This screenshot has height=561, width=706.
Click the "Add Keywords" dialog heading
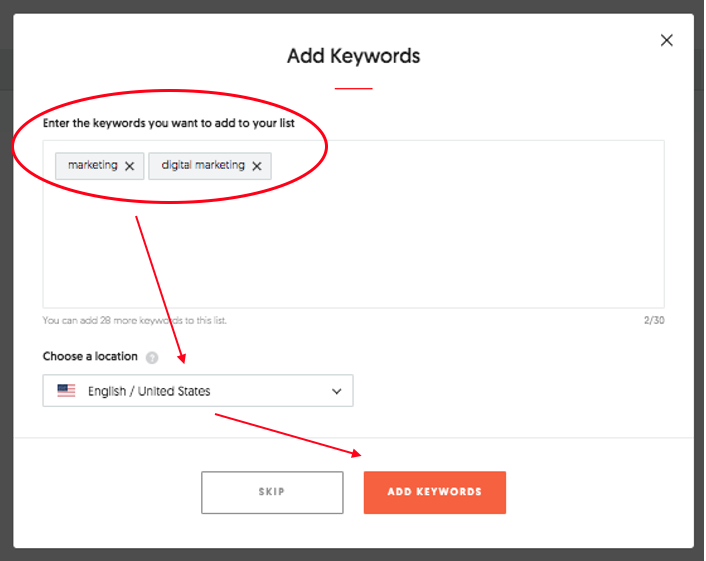(353, 56)
